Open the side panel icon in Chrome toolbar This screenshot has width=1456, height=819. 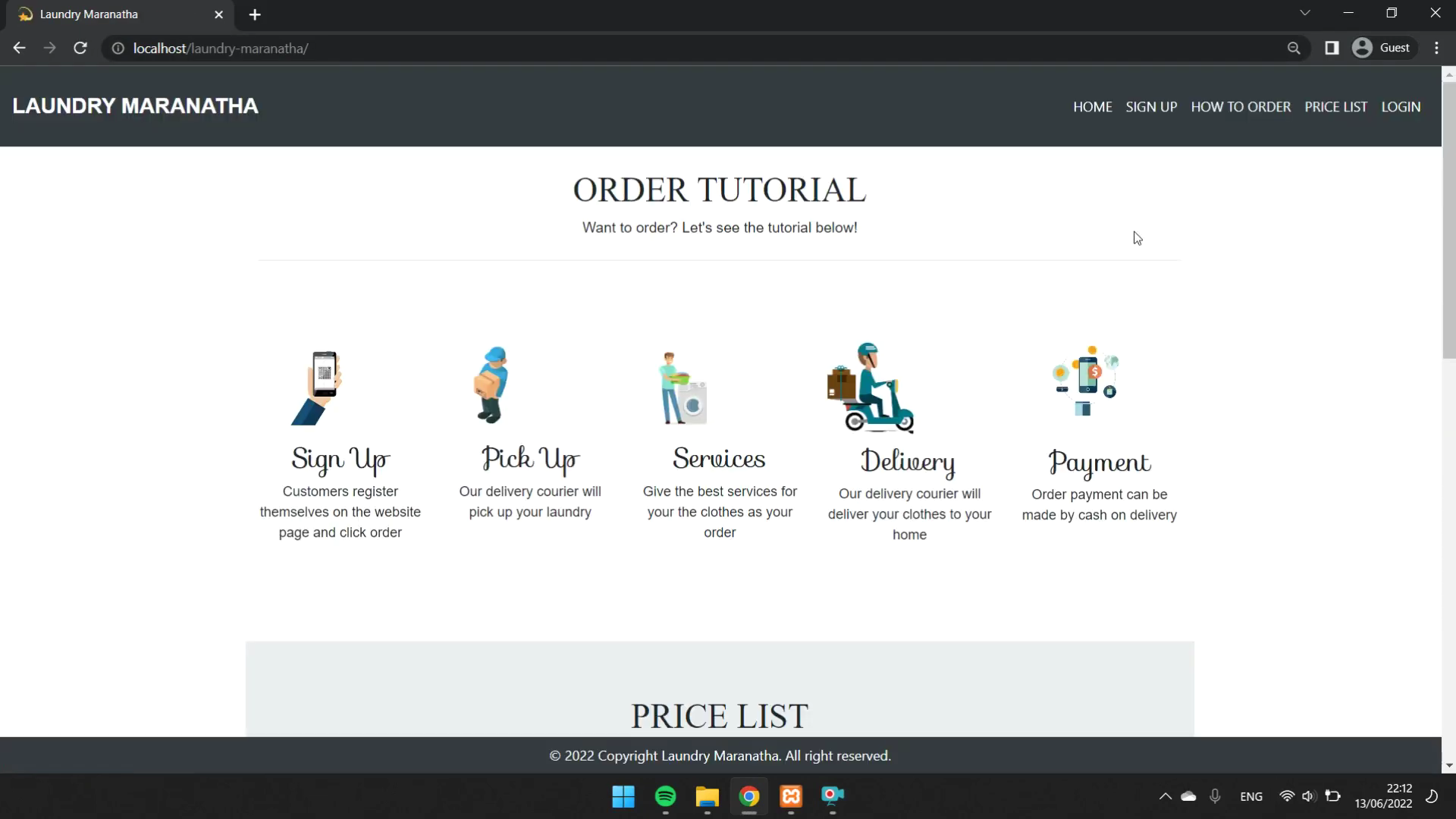[1332, 48]
